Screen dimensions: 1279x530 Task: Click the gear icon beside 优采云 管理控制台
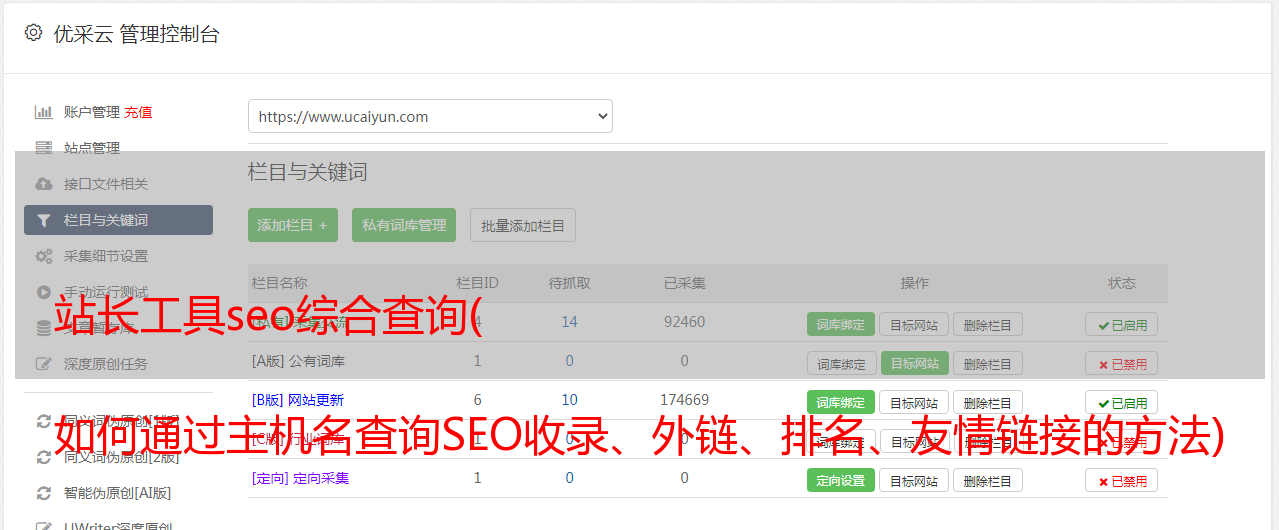click(x=34, y=33)
